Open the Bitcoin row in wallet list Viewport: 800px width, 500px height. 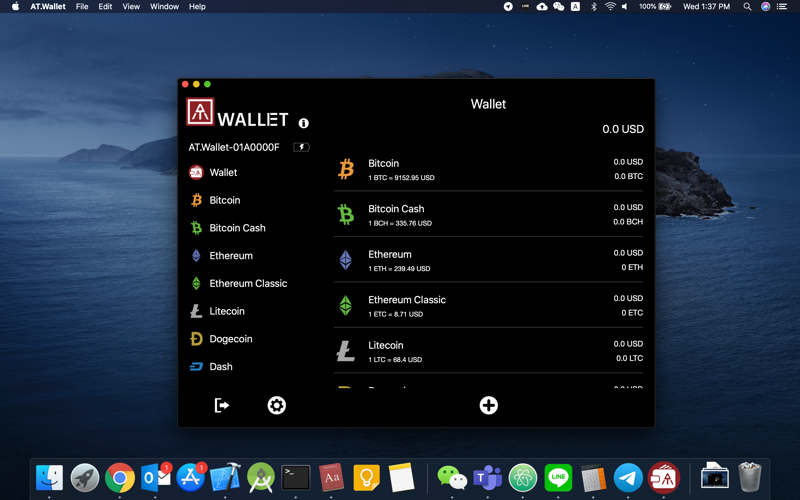(x=490, y=169)
